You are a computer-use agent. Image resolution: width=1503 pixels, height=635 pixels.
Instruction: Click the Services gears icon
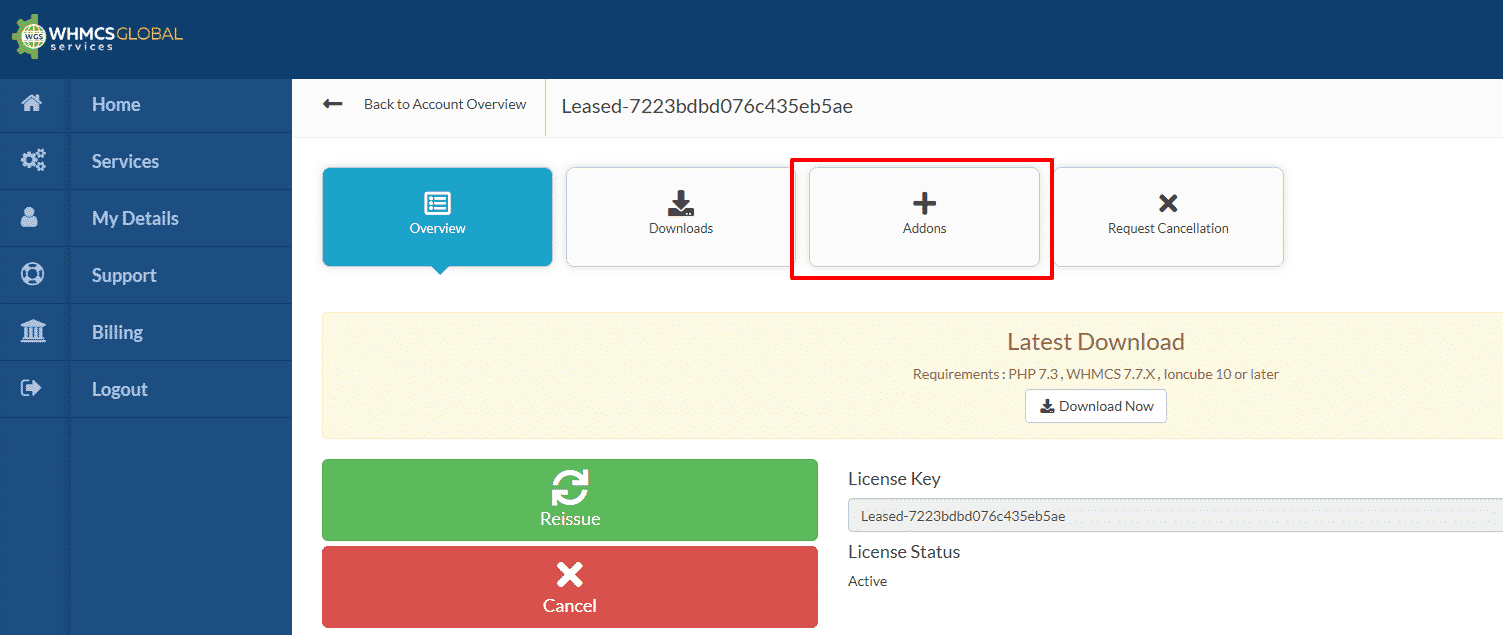tap(32, 161)
